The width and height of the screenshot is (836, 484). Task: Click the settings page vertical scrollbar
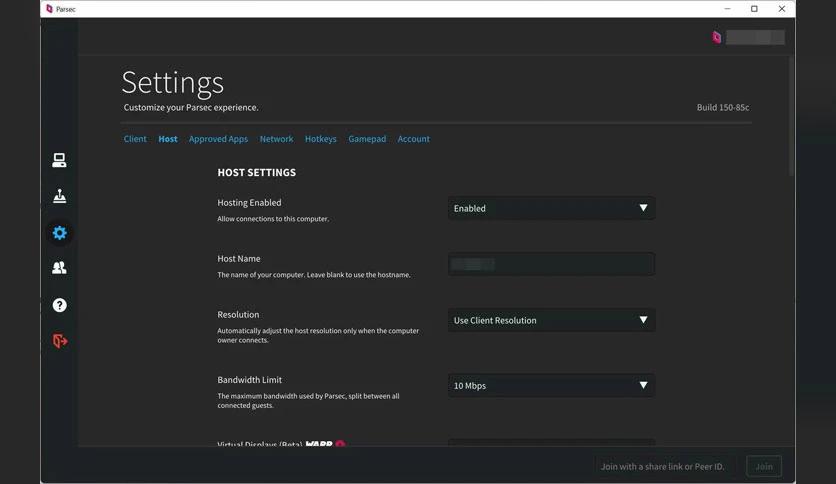pyautogui.click(x=791, y=117)
